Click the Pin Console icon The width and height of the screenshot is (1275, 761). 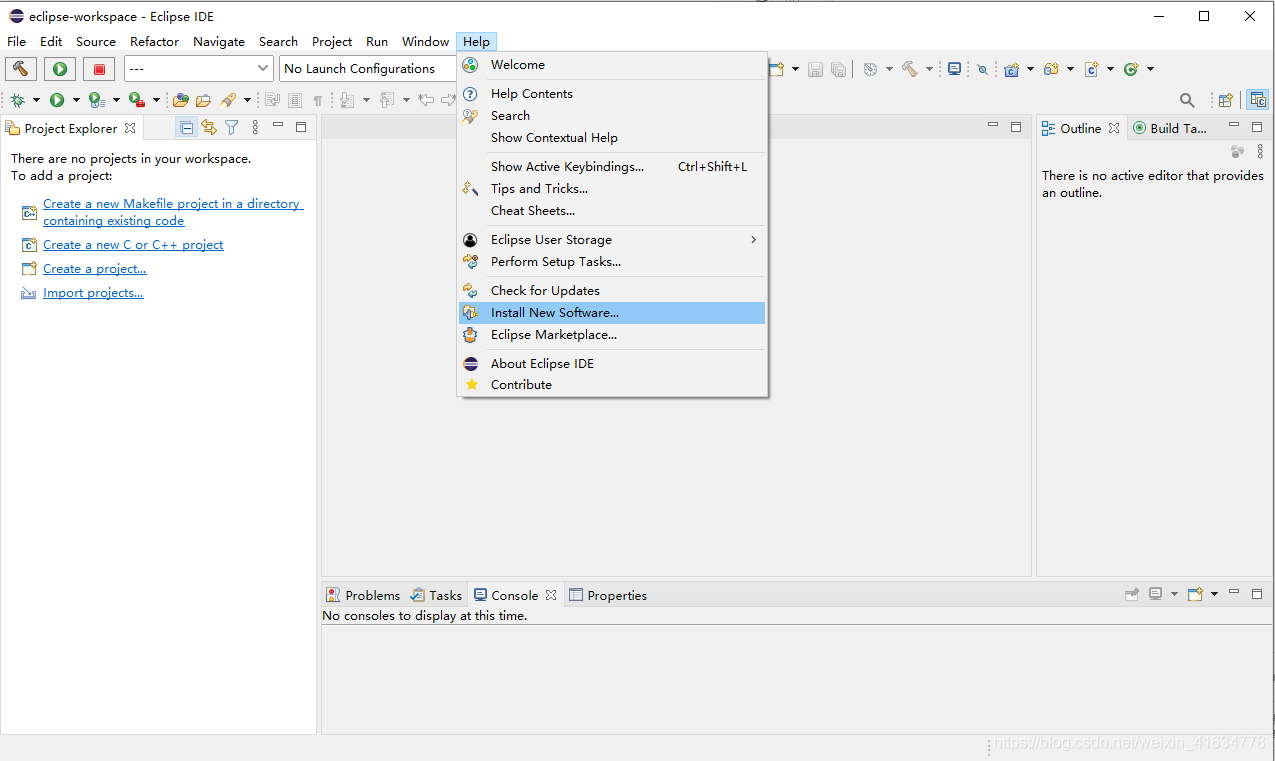(1132, 594)
